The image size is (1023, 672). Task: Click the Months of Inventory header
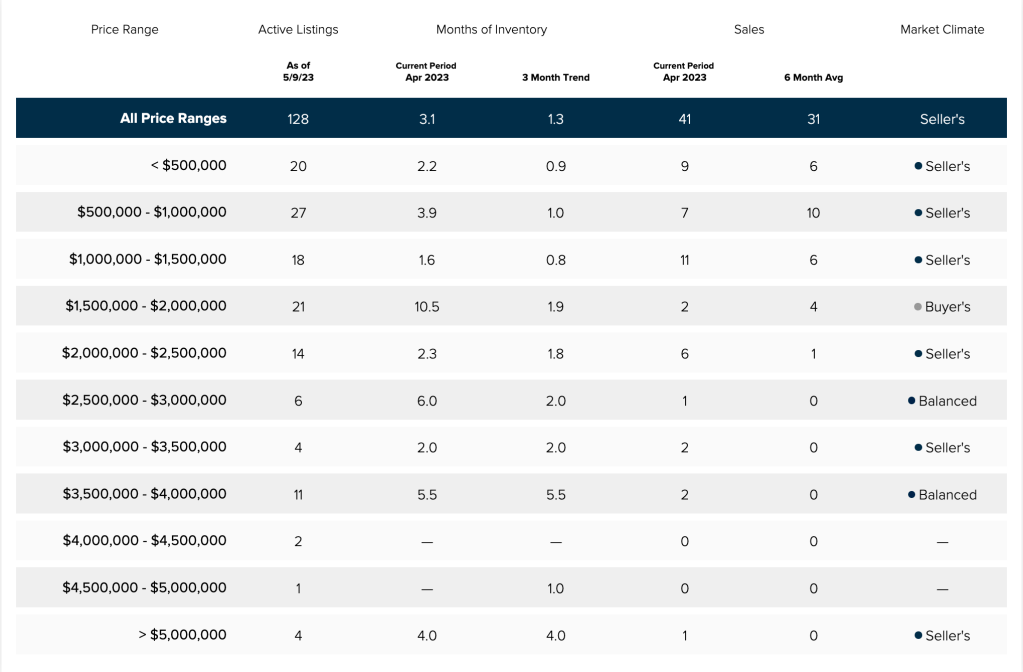[x=491, y=30]
